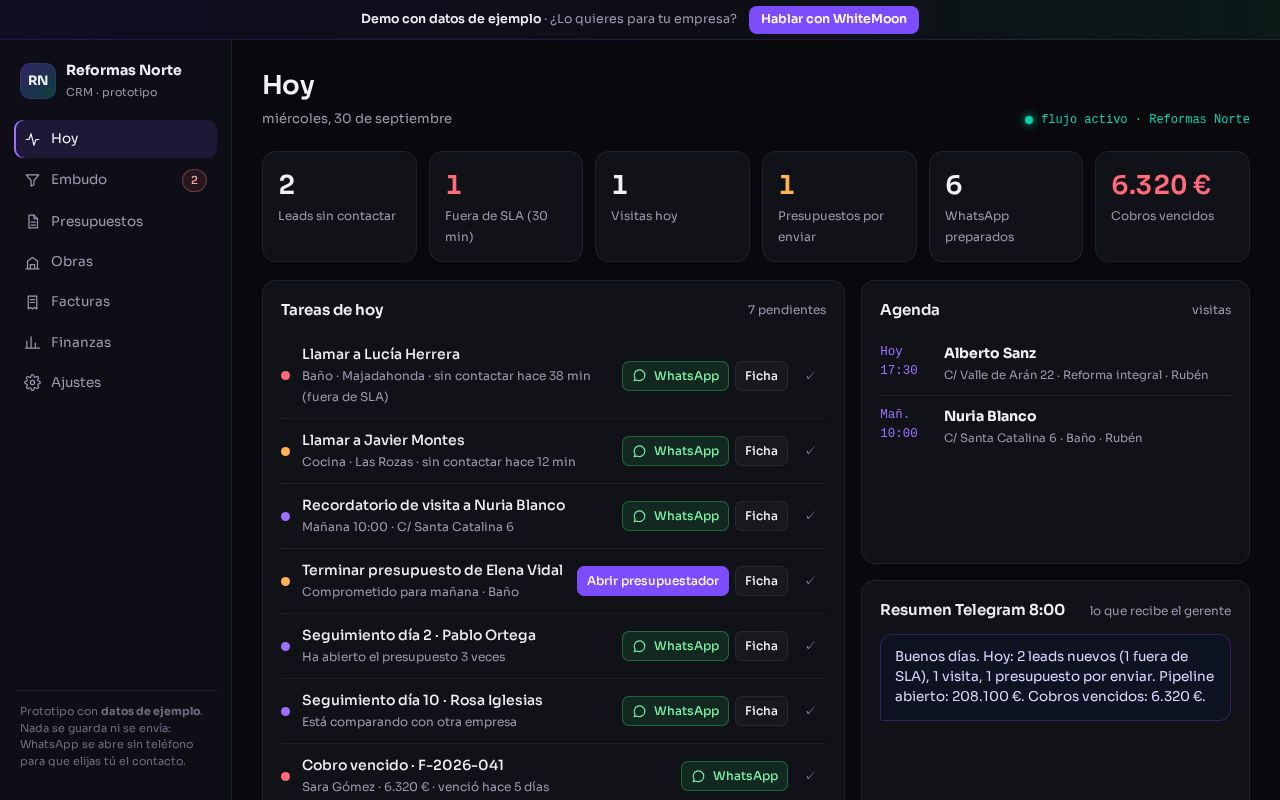
Task: Open WhatsApp for Lucía Herrera
Action: pyautogui.click(x=675, y=376)
